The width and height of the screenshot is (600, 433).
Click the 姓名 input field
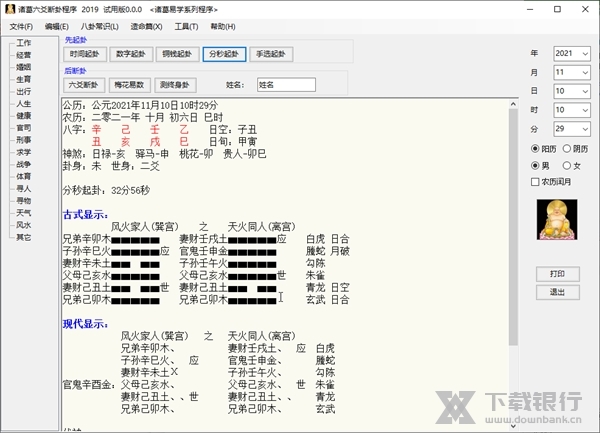point(286,85)
